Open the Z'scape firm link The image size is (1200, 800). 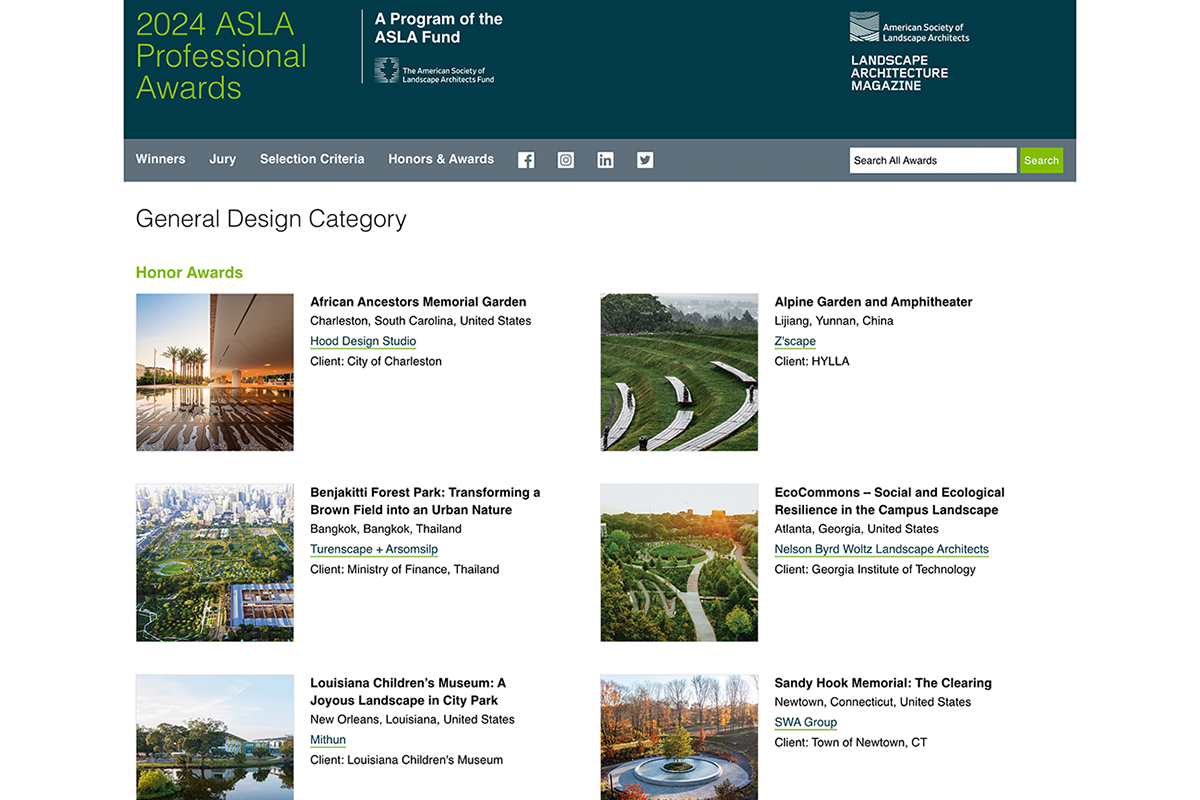[795, 341]
